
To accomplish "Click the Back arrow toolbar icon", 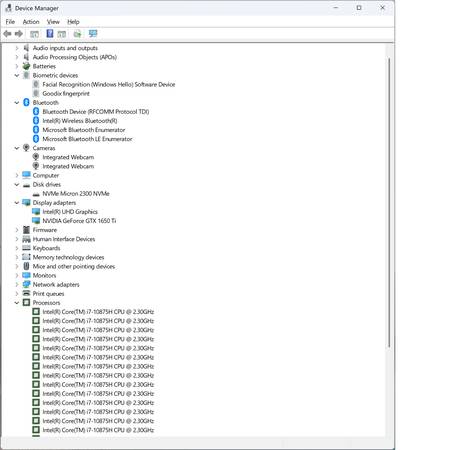I will click(x=7, y=34).
